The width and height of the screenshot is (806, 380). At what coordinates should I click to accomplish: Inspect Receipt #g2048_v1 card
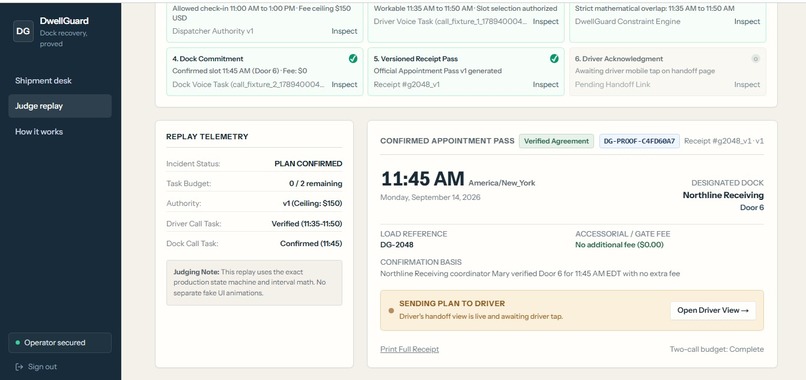pyautogui.click(x=545, y=84)
